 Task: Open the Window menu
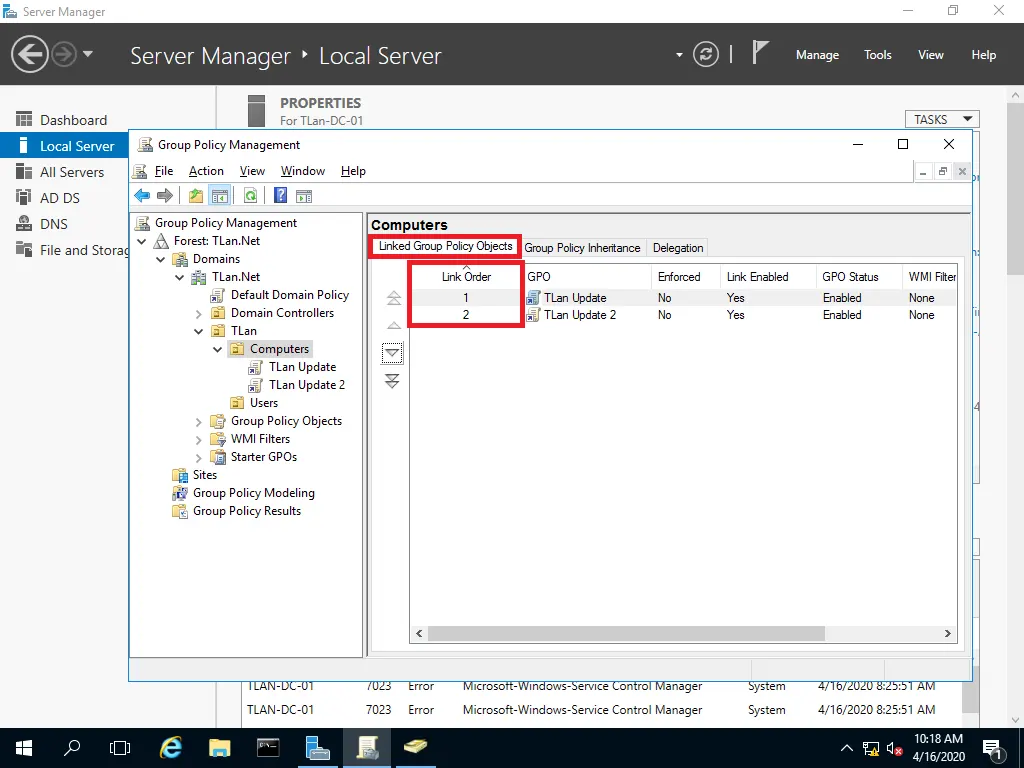[x=303, y=171]
